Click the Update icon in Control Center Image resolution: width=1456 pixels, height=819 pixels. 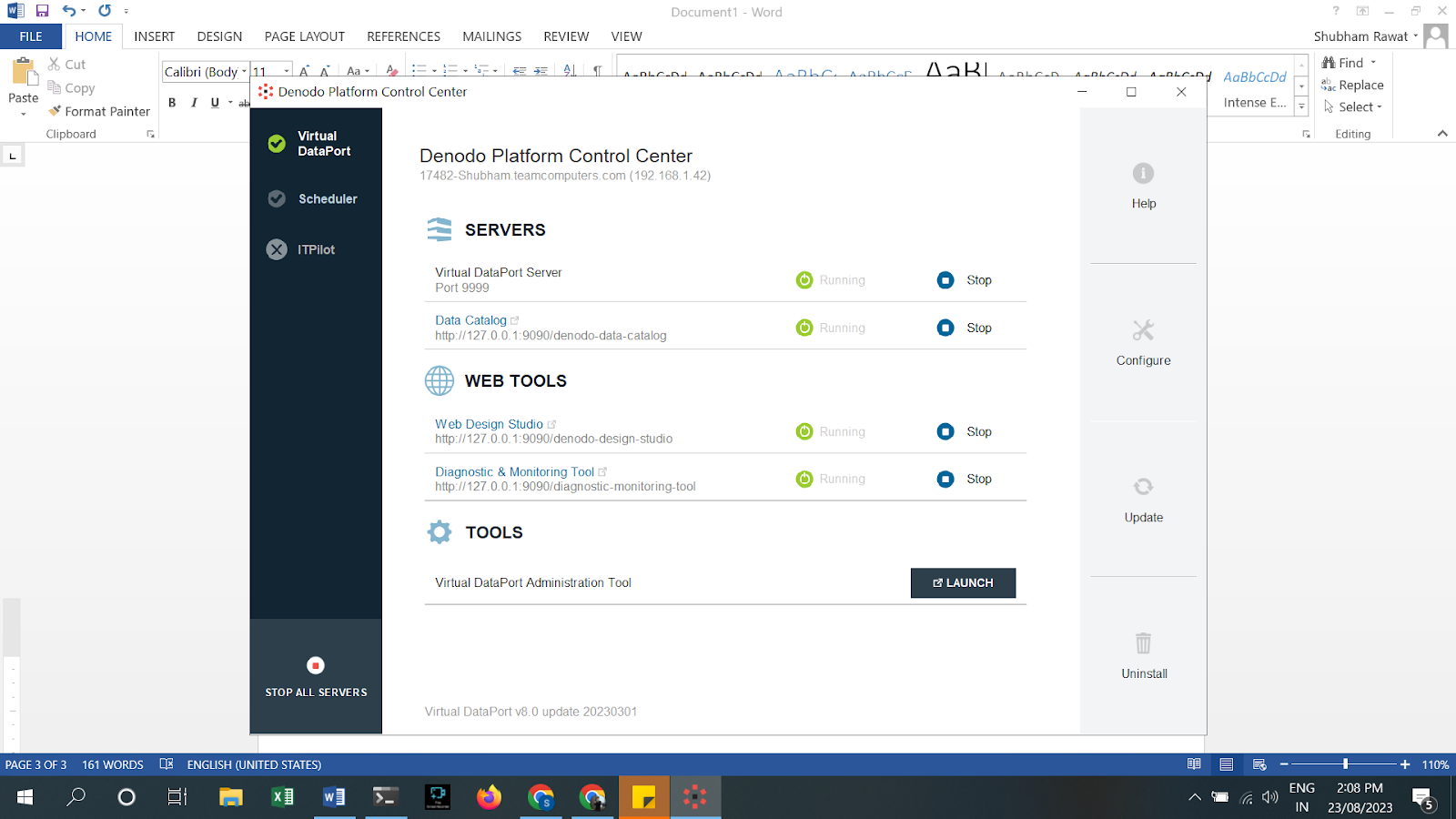click(x=1143, y=487)
